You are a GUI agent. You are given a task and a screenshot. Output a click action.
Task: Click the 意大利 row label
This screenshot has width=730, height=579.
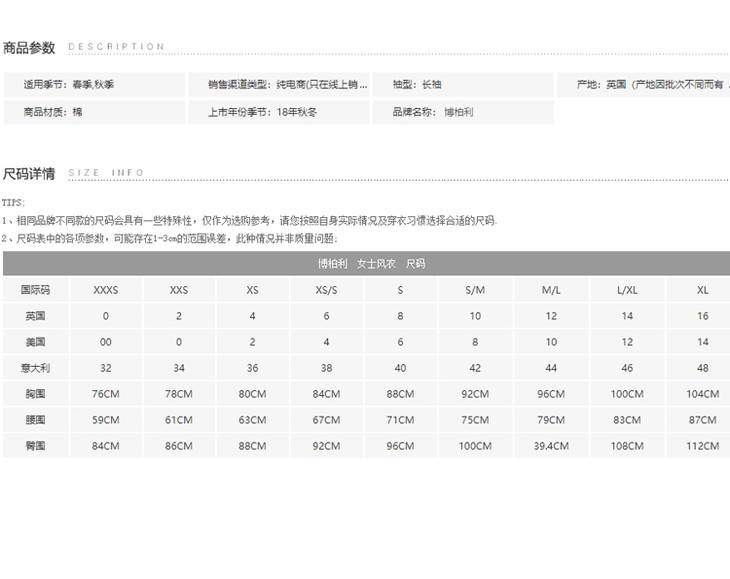pos(35,368)
